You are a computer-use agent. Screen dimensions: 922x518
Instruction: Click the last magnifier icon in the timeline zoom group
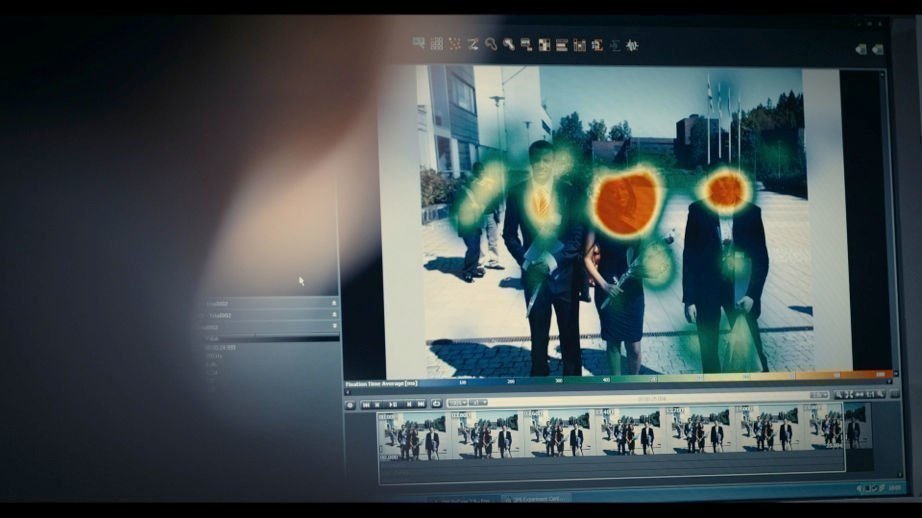(x=880, y=395)
